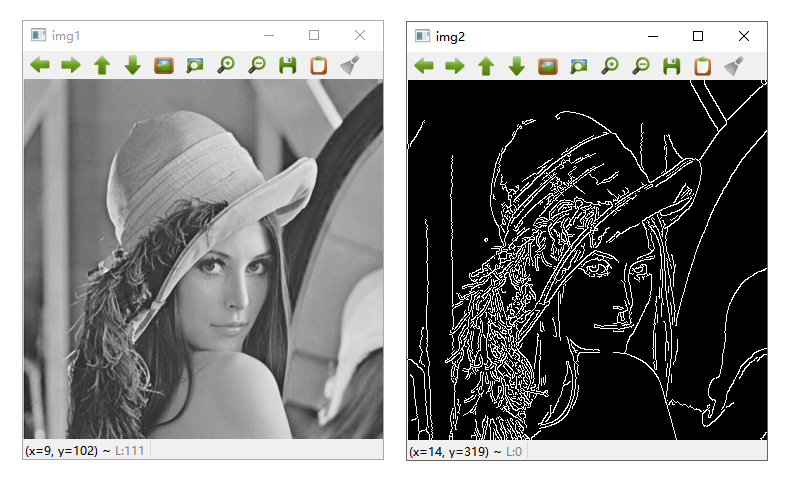Click the grayscale photo in img1
788x482 pixels.
(203, 259)
